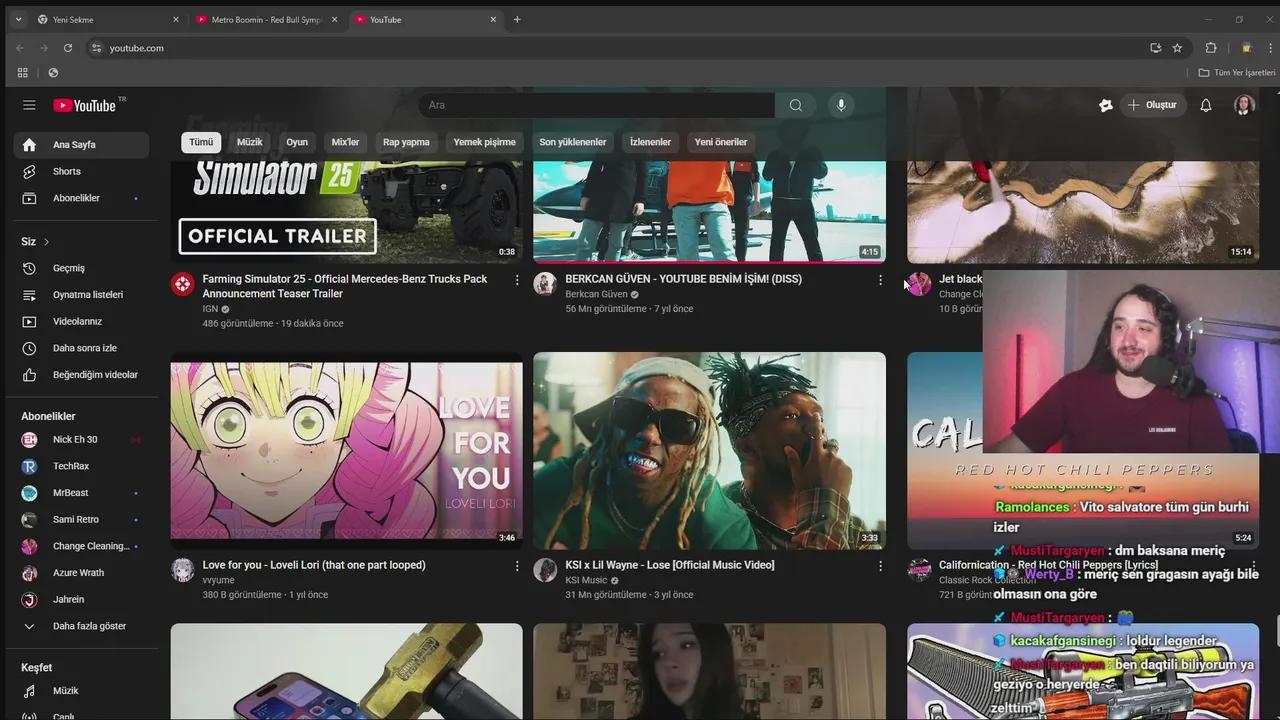Click the Oluştur create button

coord(1152,105)
